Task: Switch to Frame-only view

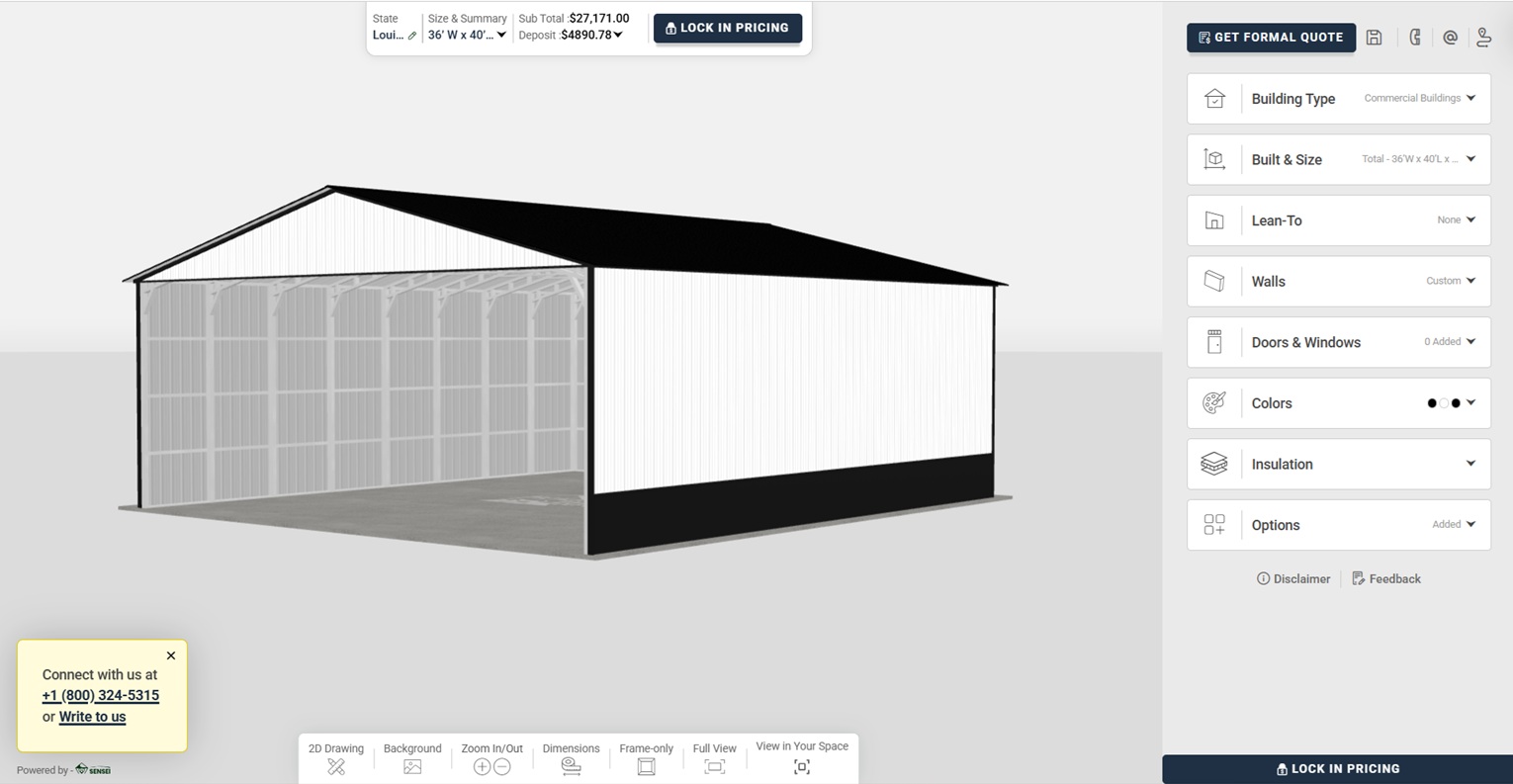Action: [x=646, y=758]
